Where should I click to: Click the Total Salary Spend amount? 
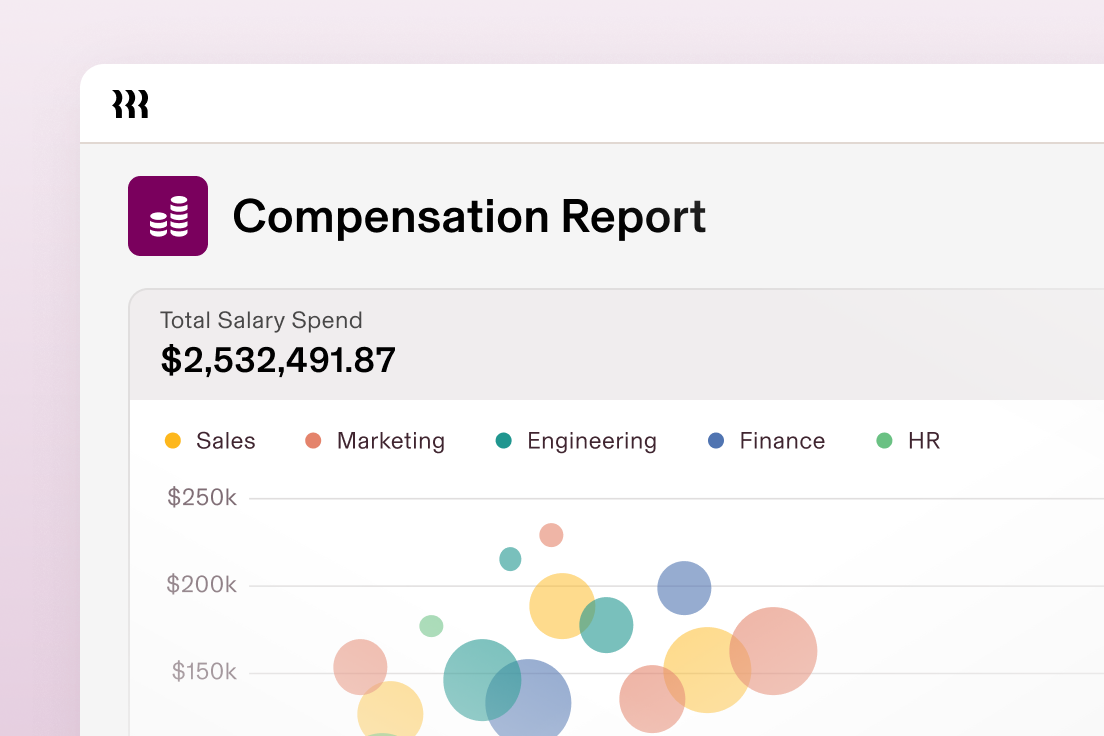click(x=277, y=361)
